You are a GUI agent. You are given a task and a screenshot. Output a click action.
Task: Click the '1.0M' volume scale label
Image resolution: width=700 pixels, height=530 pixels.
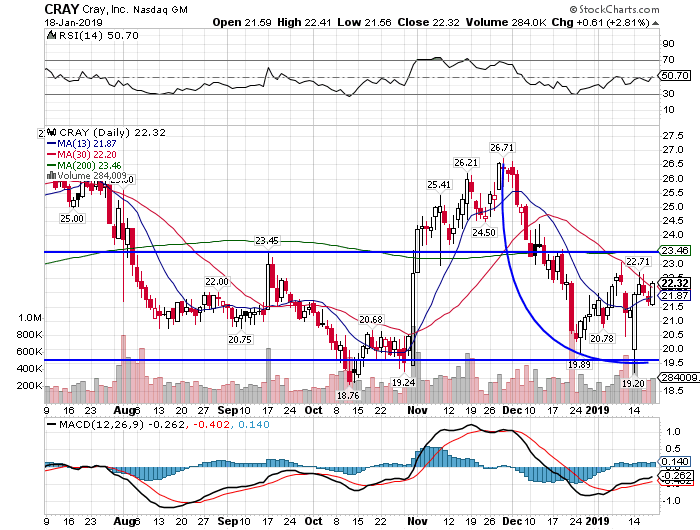[30, 318]
